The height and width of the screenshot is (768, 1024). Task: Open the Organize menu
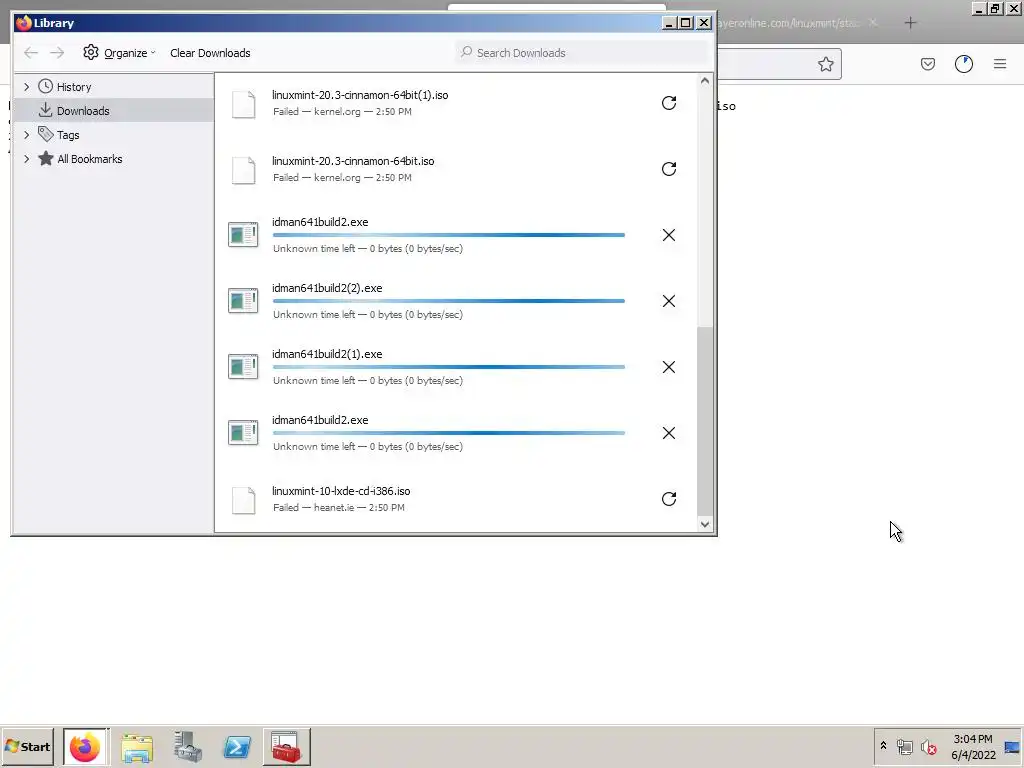(120, 53)
